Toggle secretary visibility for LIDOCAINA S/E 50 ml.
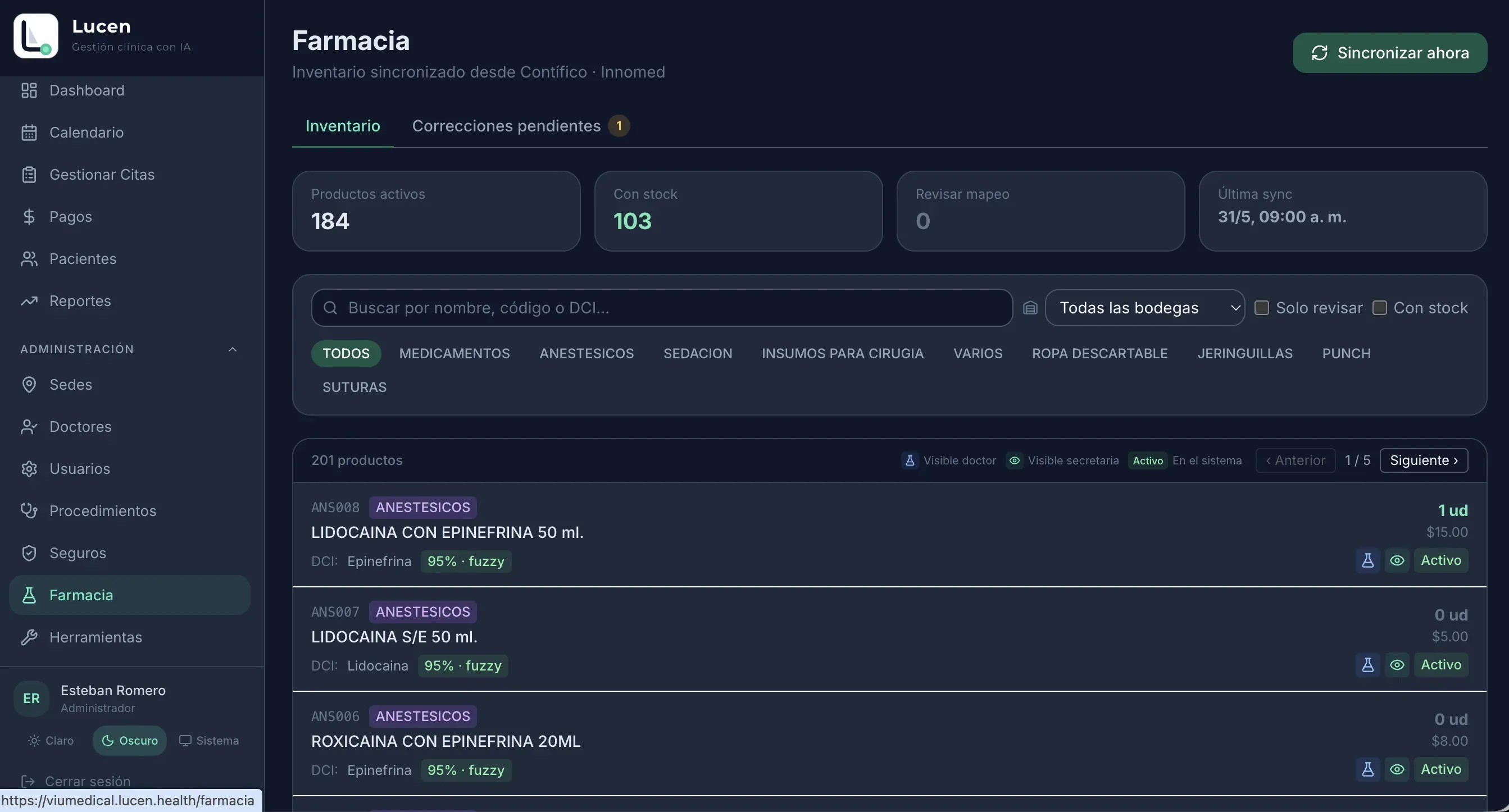The image size is (1509, 812). click(x=1397, y=665)
